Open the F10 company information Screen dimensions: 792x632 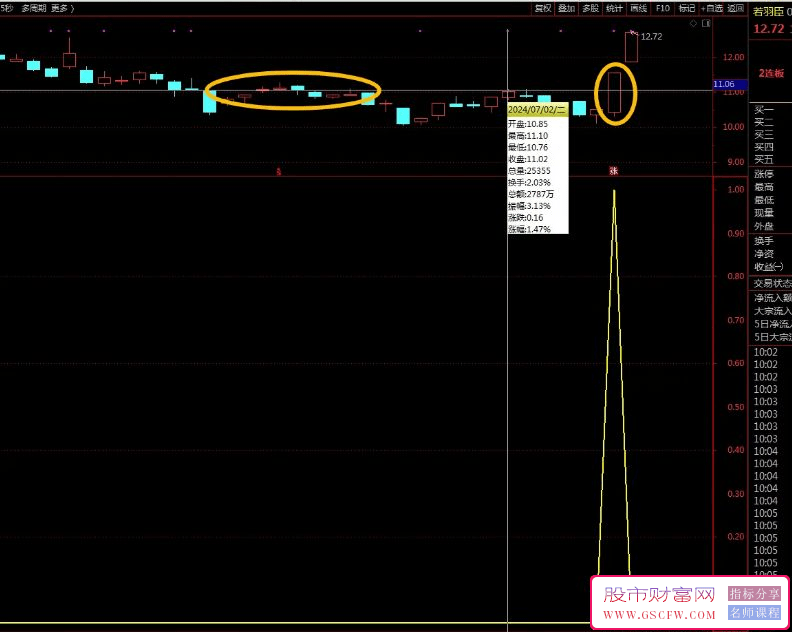click(663, 8)
